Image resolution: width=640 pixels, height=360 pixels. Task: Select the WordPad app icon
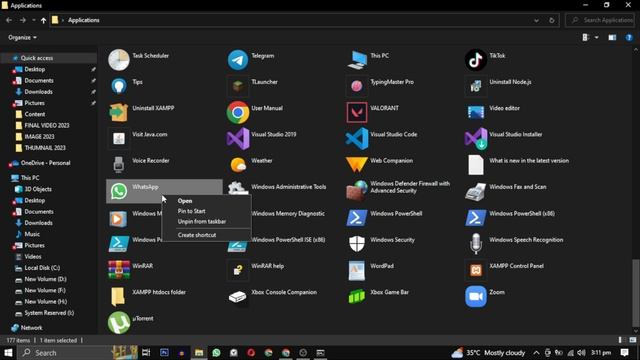[357, 270]
